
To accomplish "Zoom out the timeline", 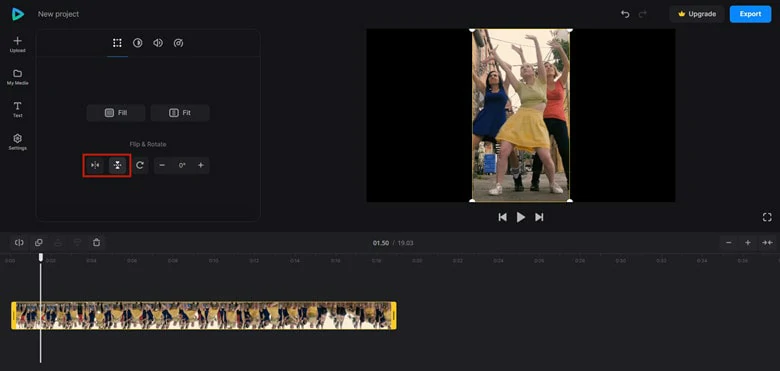I will (x=729, y=243).
